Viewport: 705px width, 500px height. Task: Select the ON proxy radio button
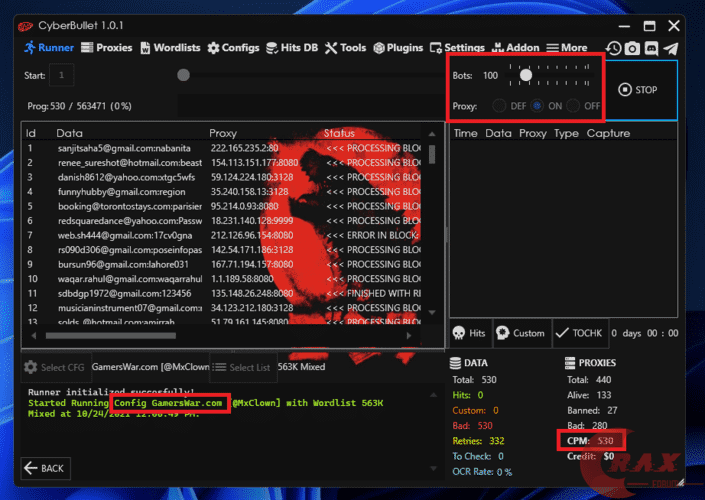(x=537, y=106)
